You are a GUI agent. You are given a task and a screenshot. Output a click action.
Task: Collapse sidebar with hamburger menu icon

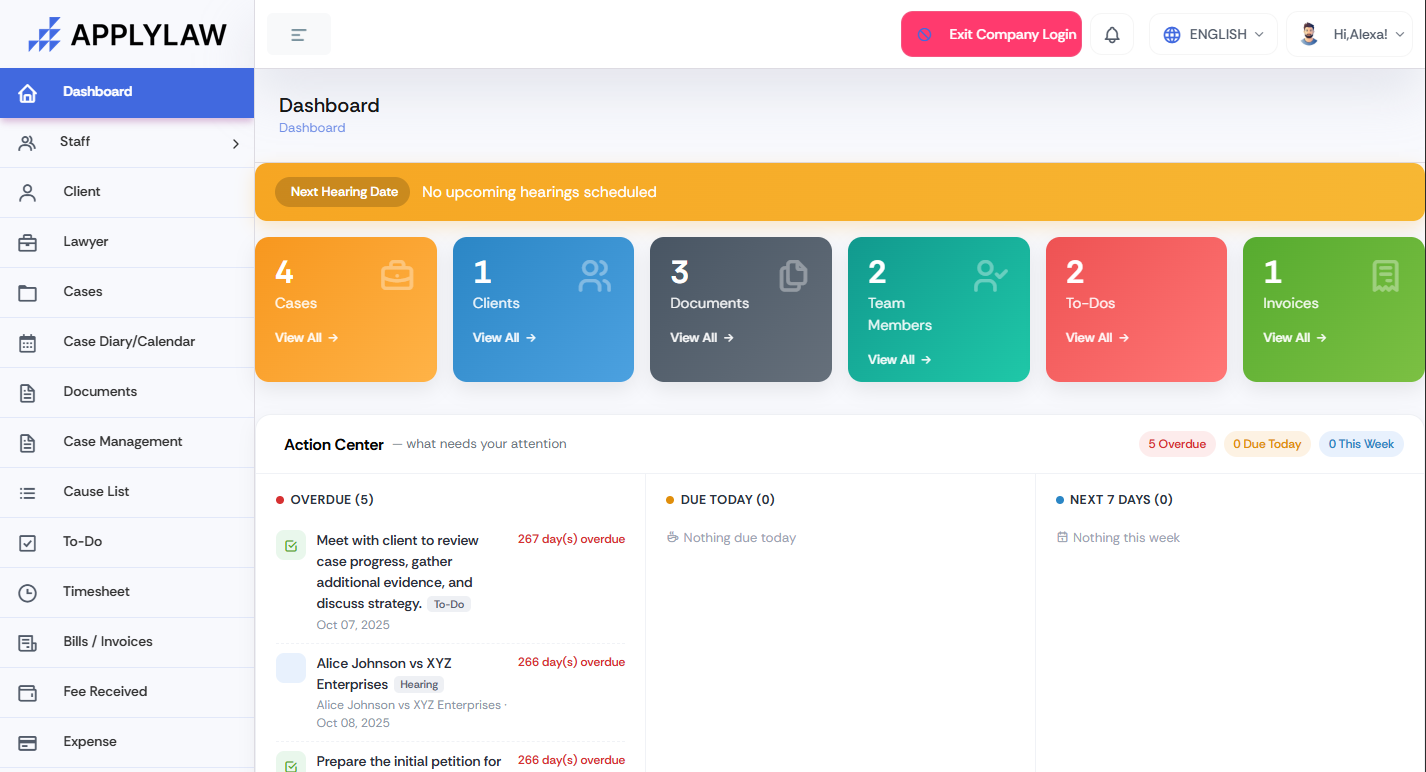tap(298, 35)
